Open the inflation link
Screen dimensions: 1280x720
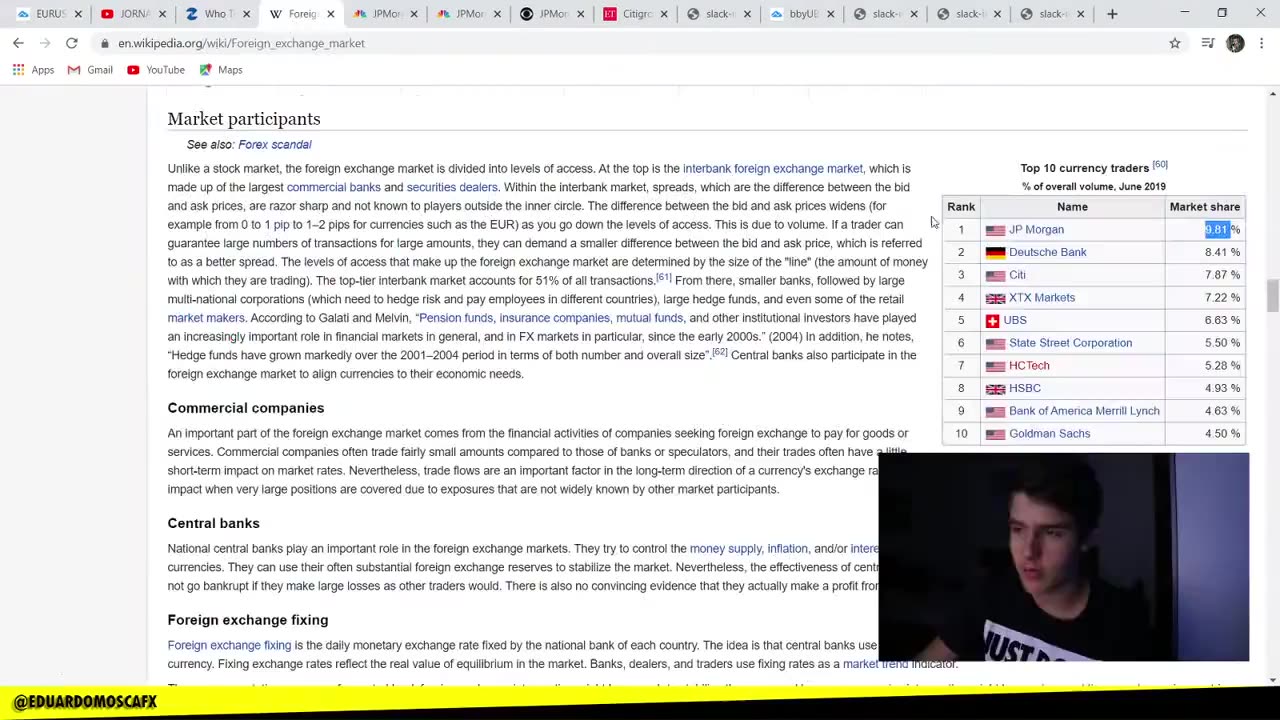787,549
